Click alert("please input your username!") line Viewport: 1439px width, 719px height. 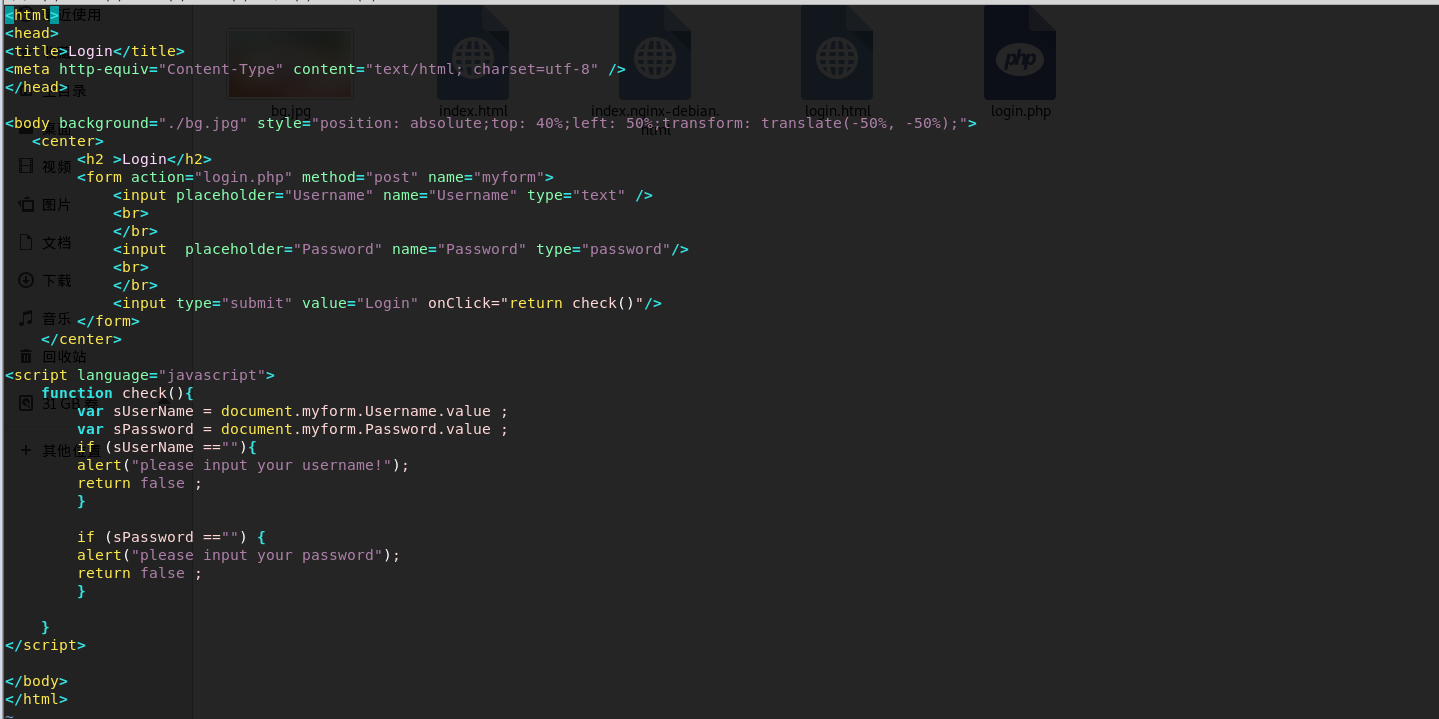(x=243, y=465)
